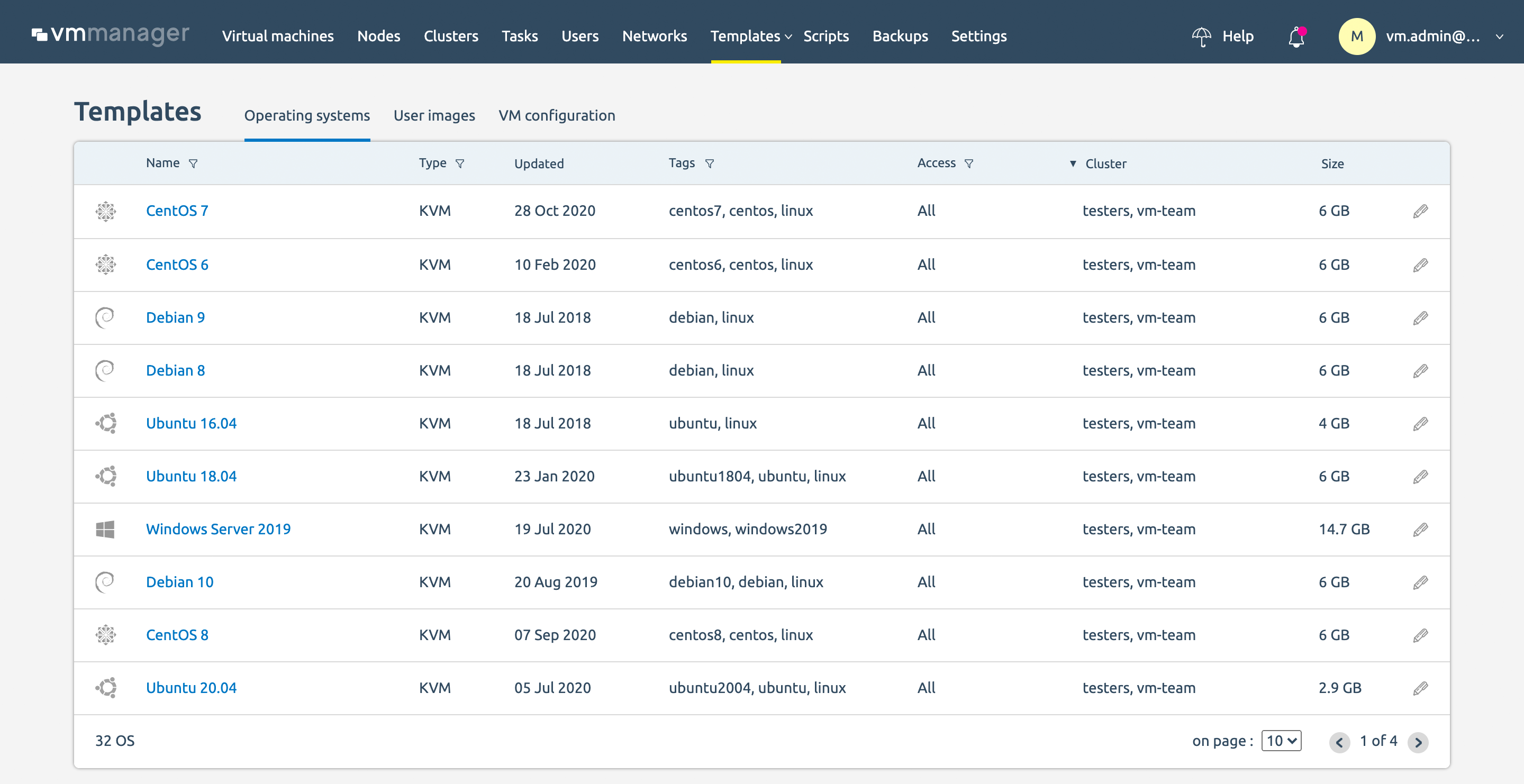Edit the CentOS 8 template
The height and width of the screenshot is (784, 1524).
pos(1420,635)
